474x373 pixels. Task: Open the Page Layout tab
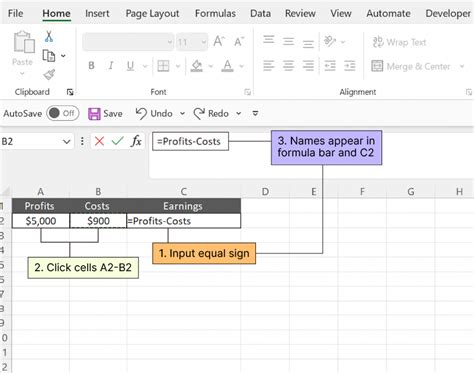(152, 14)
